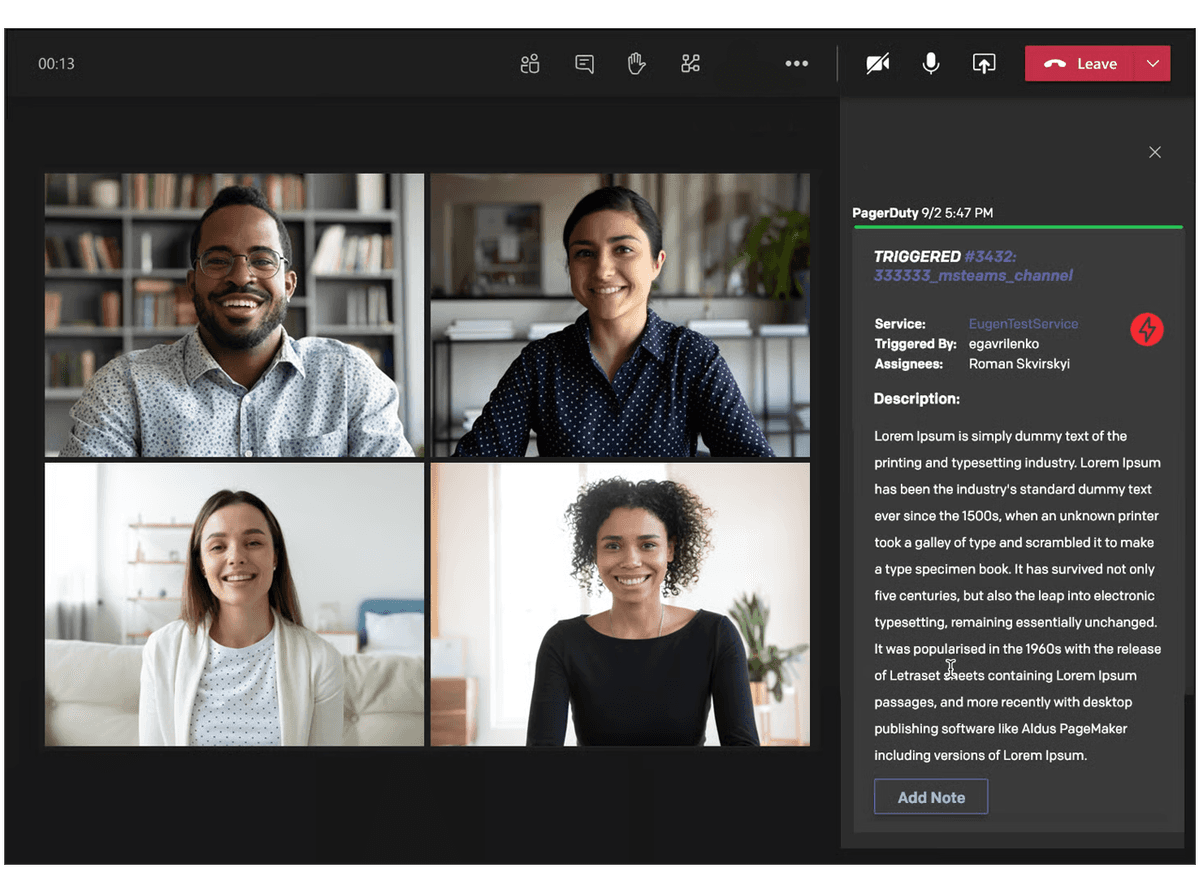Viewport: 1200px width, 892px height.
Task: Open breakout rooms icon
Action: click(690, 64)
